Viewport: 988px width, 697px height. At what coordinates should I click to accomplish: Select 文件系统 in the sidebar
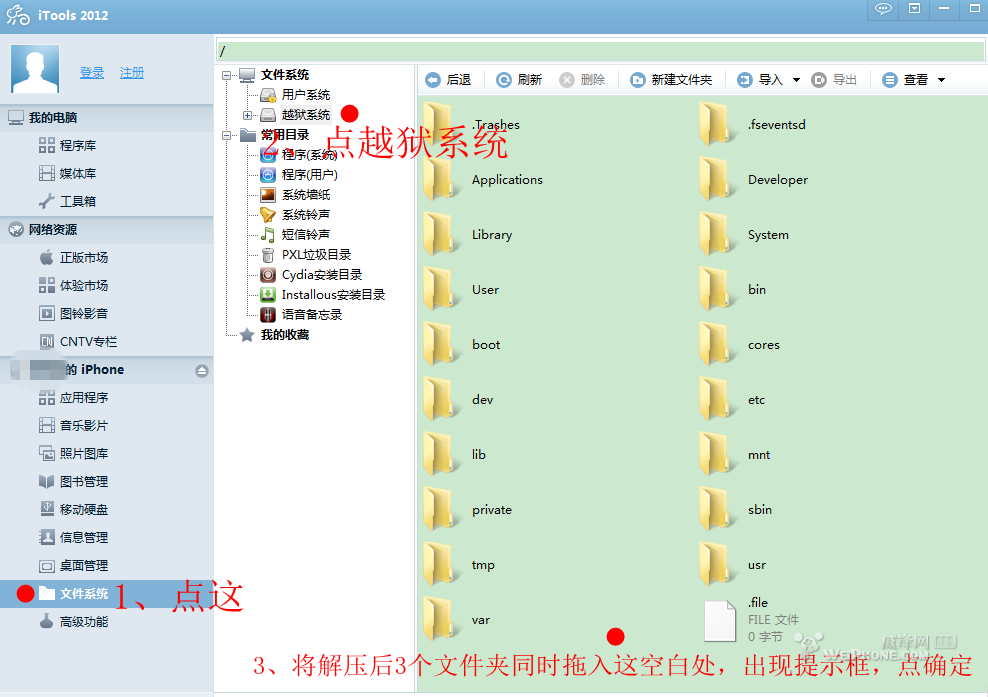[x=106, y=594]
